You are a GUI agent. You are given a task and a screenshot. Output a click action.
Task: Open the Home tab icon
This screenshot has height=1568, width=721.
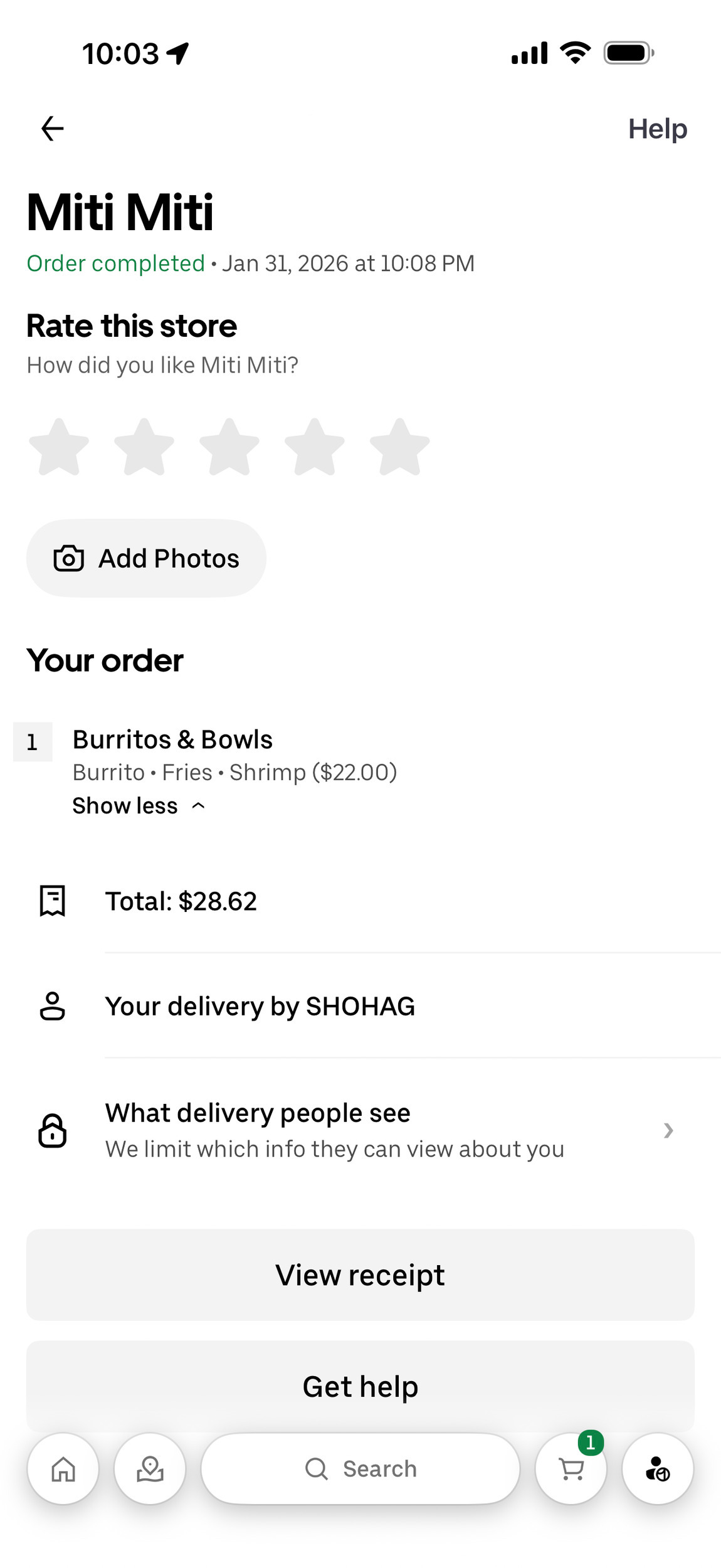[63, 1469]
